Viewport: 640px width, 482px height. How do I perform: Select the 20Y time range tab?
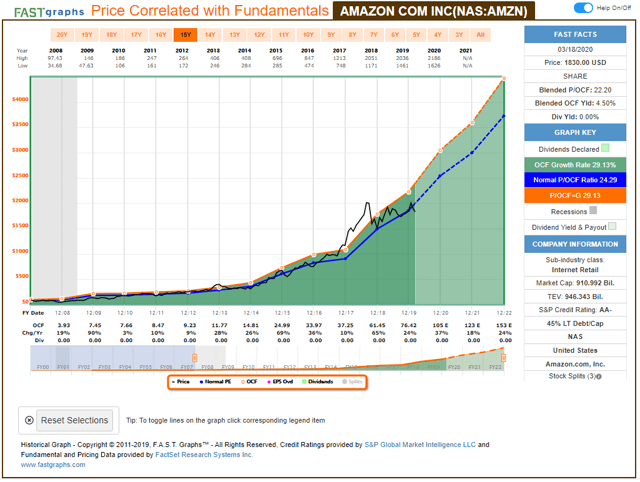pos(62,35)
